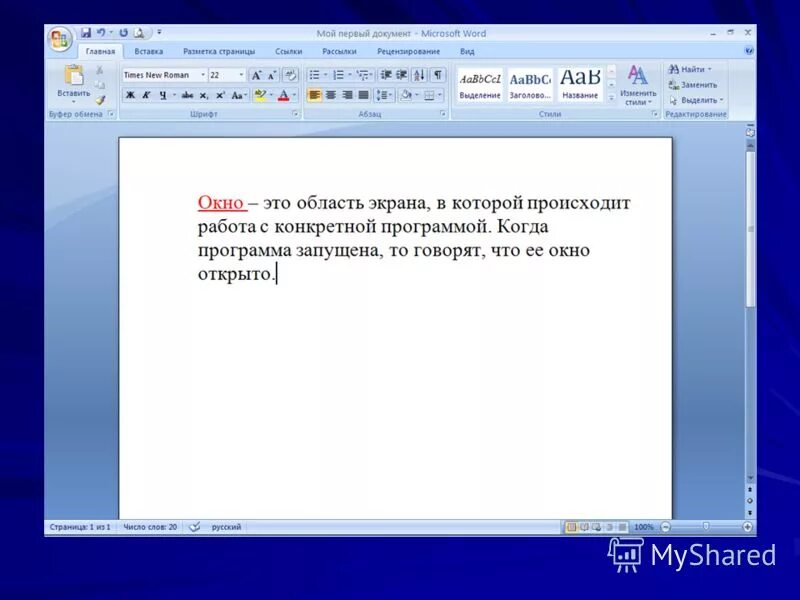Click the Заменить button
The height and width of the screenshot is (600, 800).
pos(693,85)
